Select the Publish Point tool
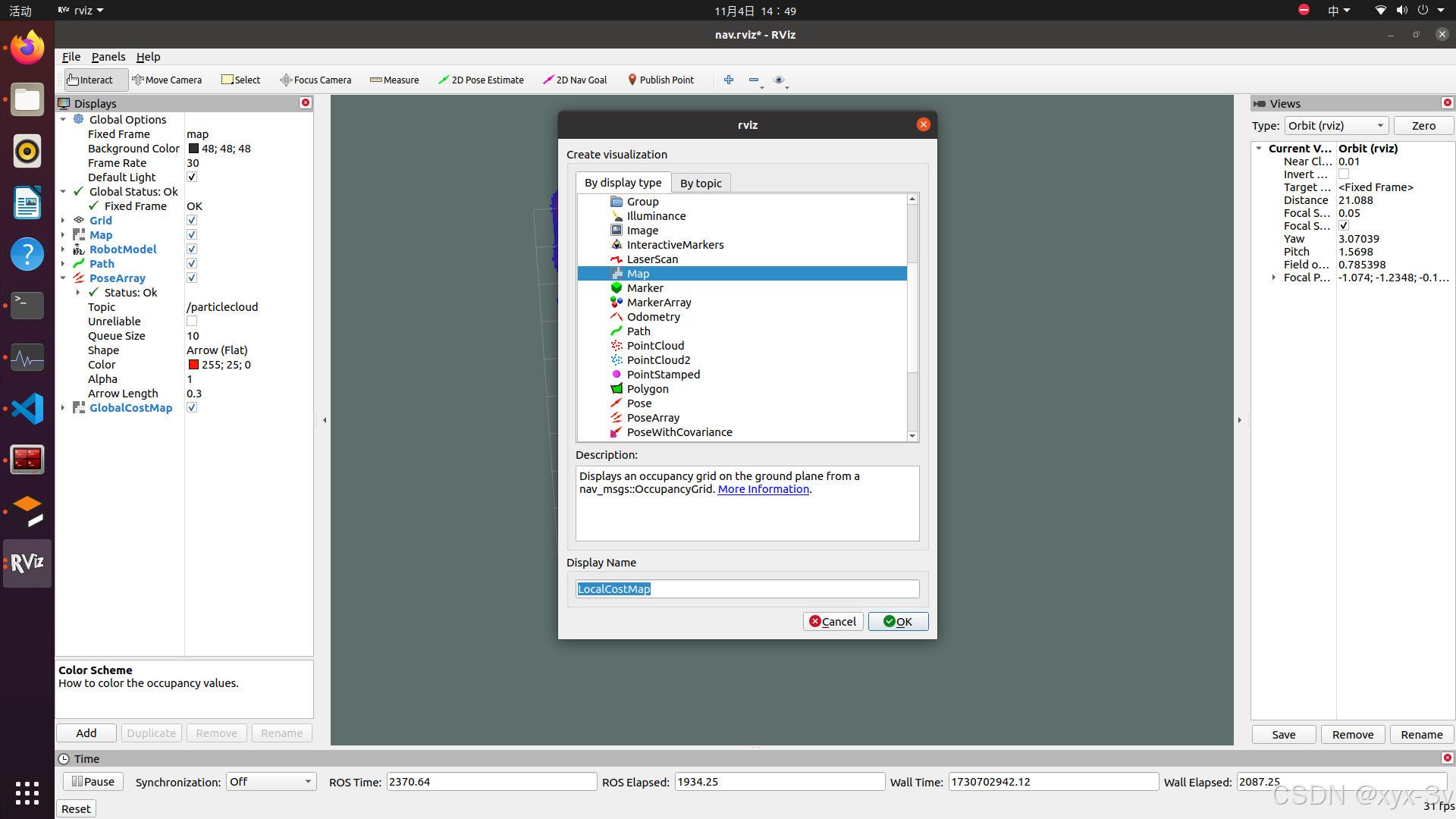The width and height of the screenshot is (1456, 819). coord(661,80)
